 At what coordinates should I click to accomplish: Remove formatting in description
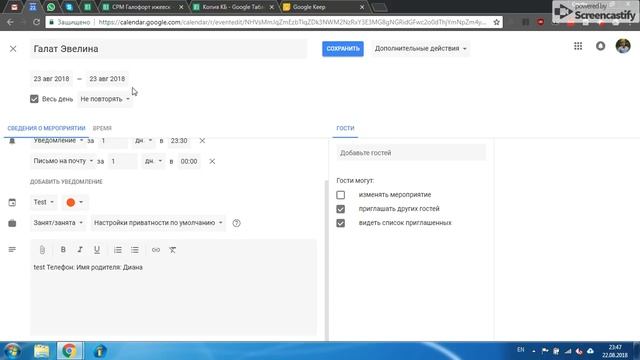173,250
